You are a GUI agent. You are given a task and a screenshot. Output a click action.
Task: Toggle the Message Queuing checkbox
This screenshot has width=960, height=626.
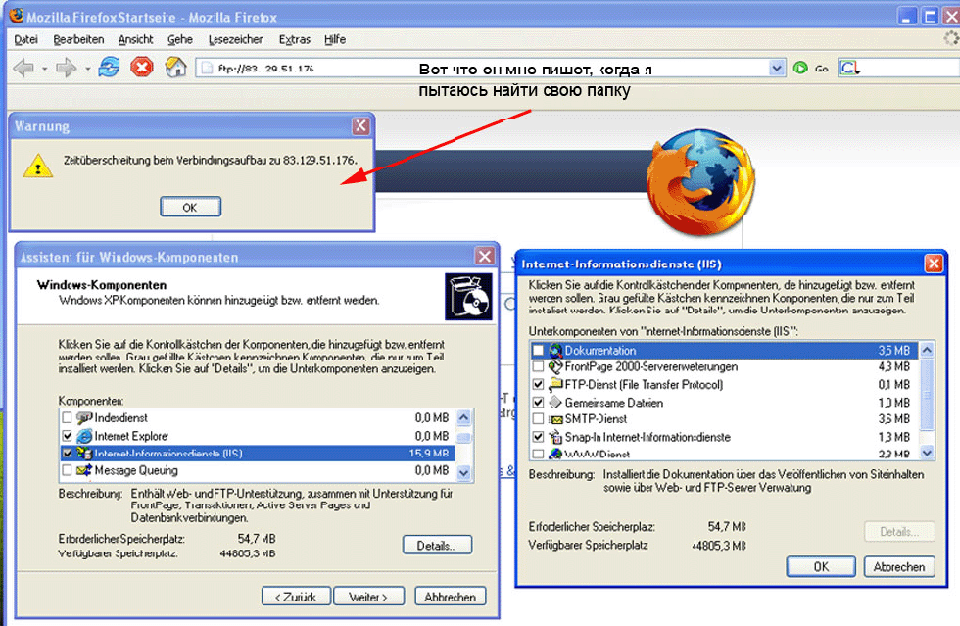point(67,470)
